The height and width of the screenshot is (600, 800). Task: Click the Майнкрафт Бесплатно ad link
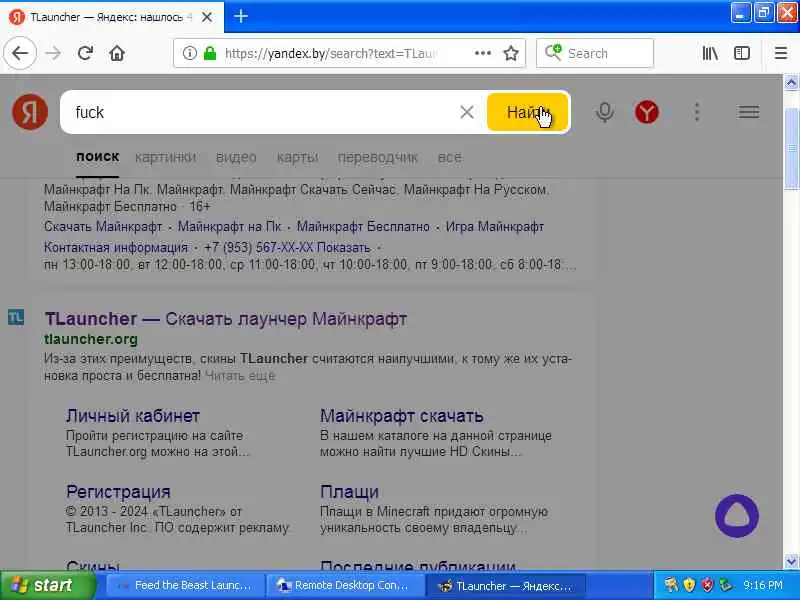click(363, 226)
